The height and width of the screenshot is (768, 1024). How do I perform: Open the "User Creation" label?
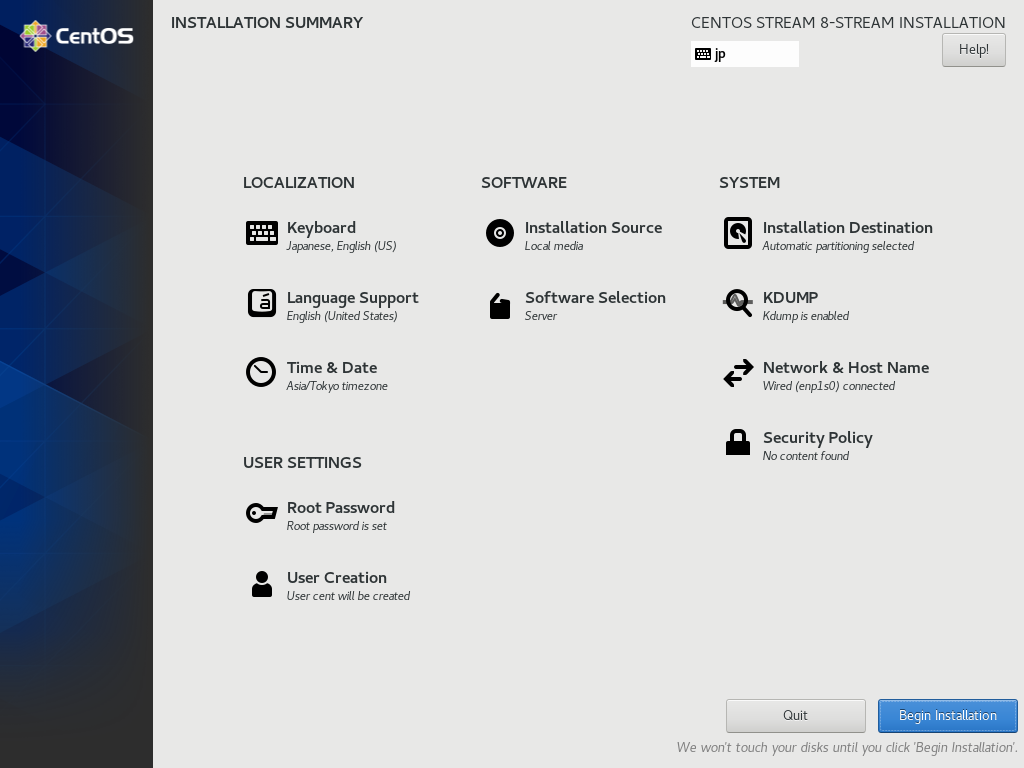(x=337, y=578)
